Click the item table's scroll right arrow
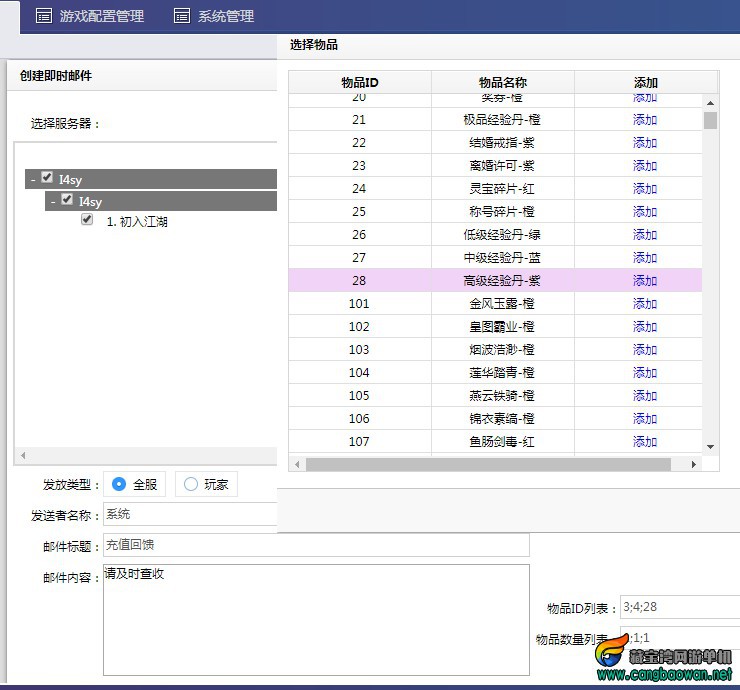740x690 pixels. [x=693, y=464]
